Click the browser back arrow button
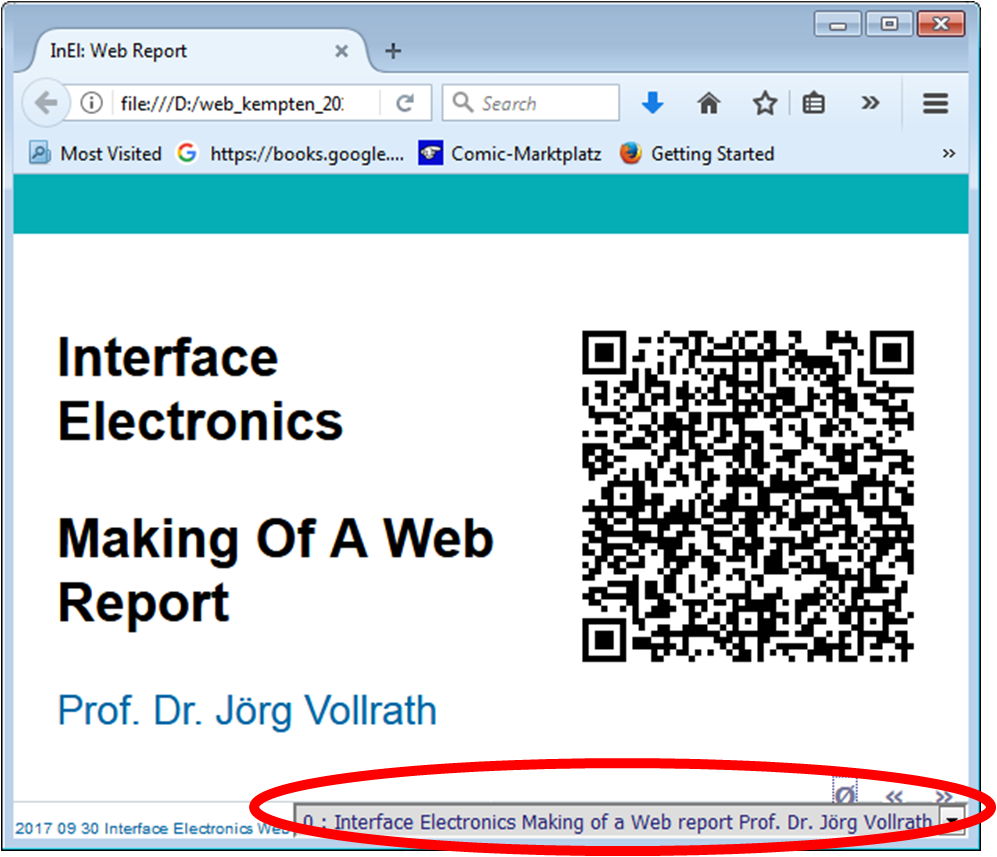 click(x=45, y=103)
